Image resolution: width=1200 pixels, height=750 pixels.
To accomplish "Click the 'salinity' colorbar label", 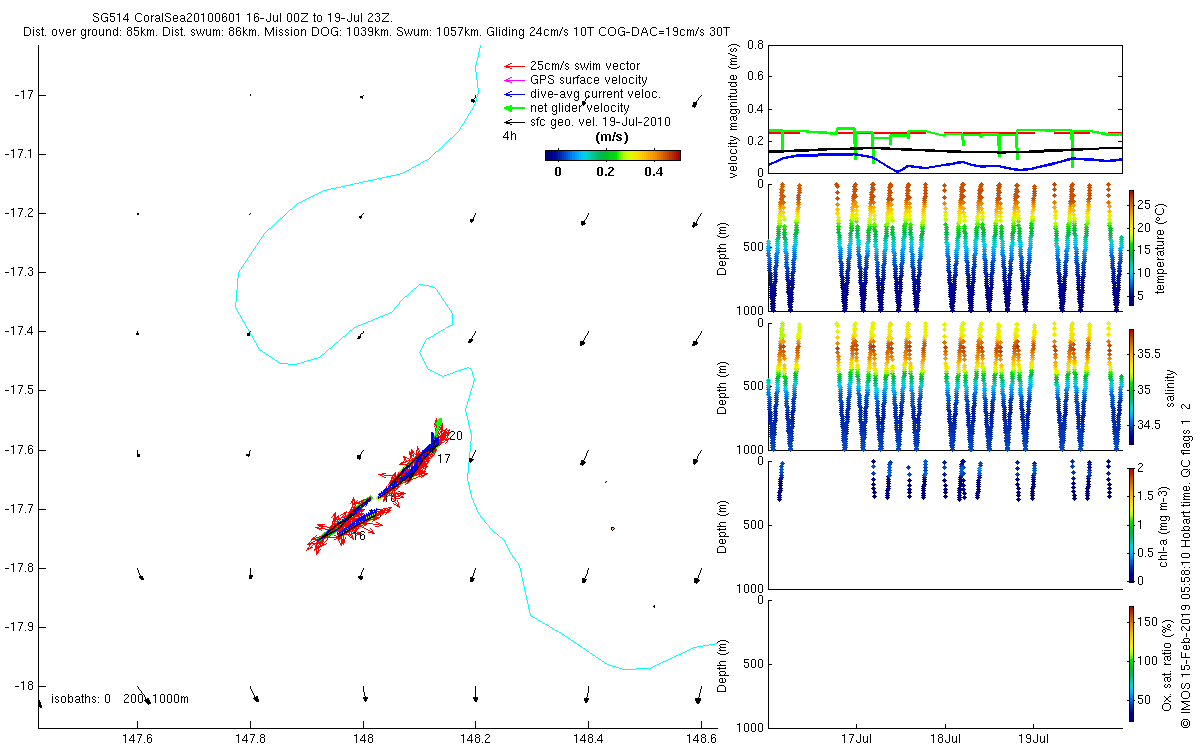I will [x=1173, y=387].
